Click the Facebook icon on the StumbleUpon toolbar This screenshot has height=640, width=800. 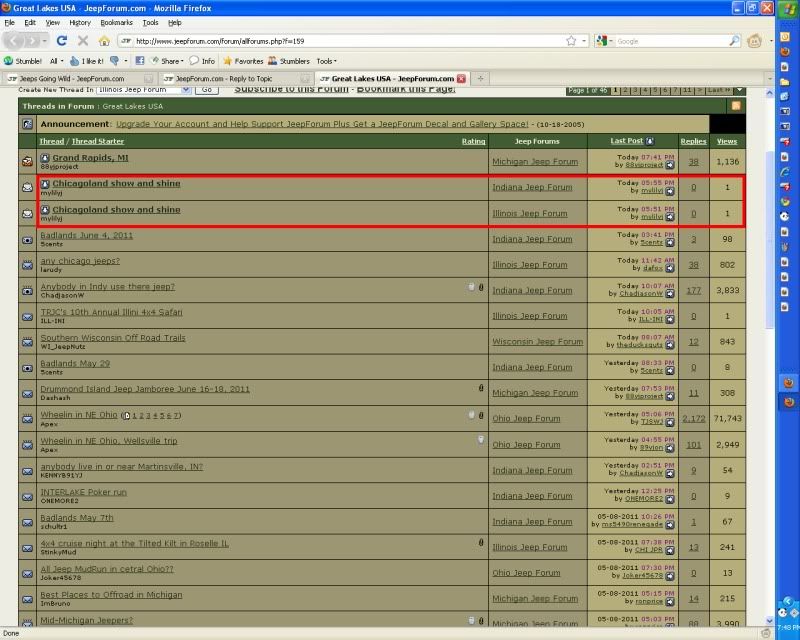139,61
